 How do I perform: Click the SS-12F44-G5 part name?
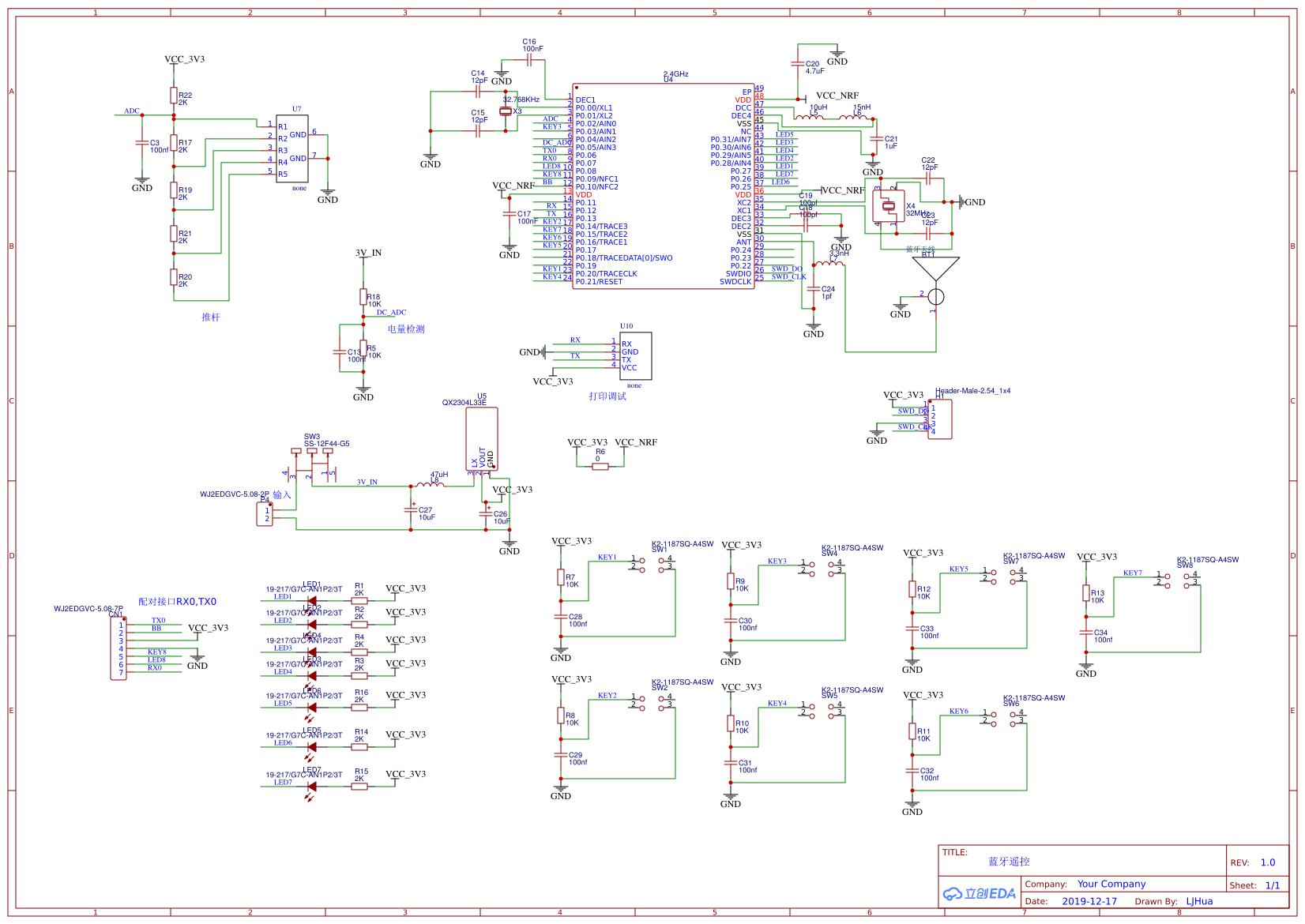[327, 443]
